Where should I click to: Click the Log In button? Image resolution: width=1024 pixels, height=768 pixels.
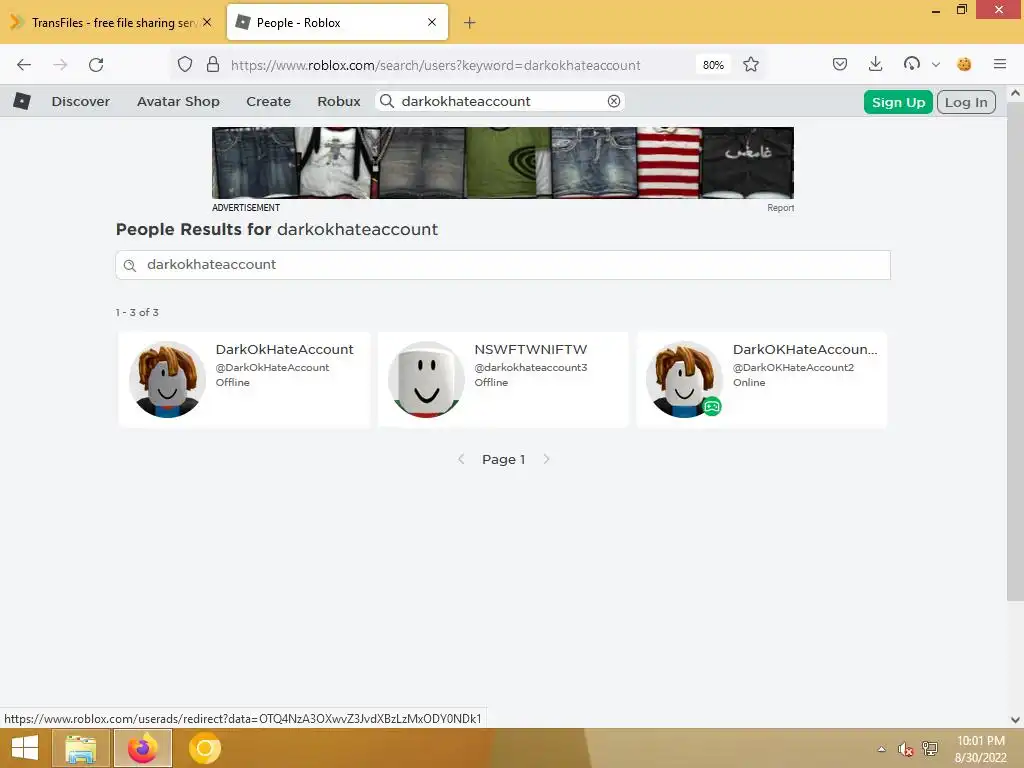tap(966, 102)
